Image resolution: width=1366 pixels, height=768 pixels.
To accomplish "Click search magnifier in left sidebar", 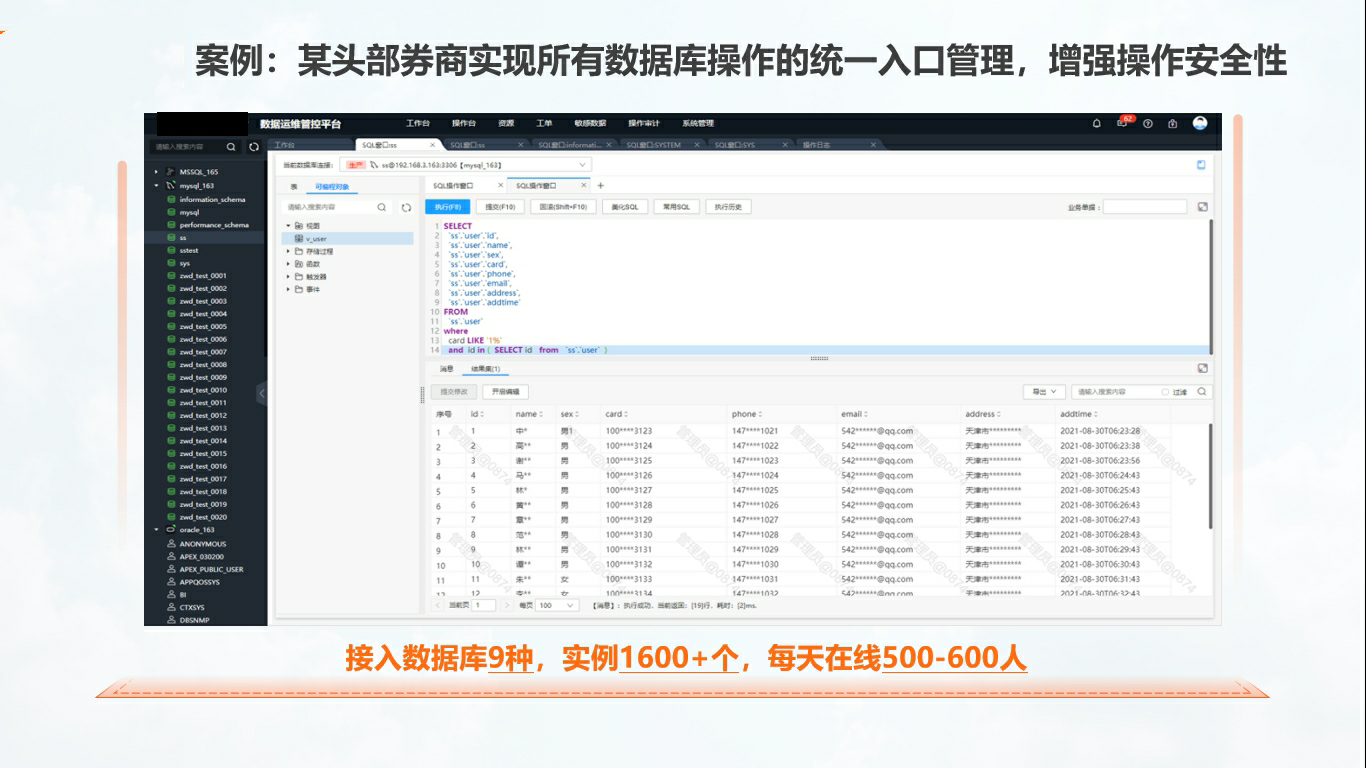I will (x=231, y=146).
